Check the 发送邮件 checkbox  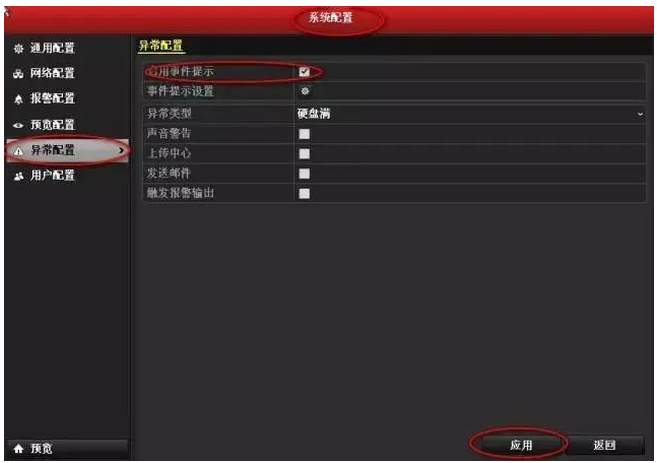305,173
